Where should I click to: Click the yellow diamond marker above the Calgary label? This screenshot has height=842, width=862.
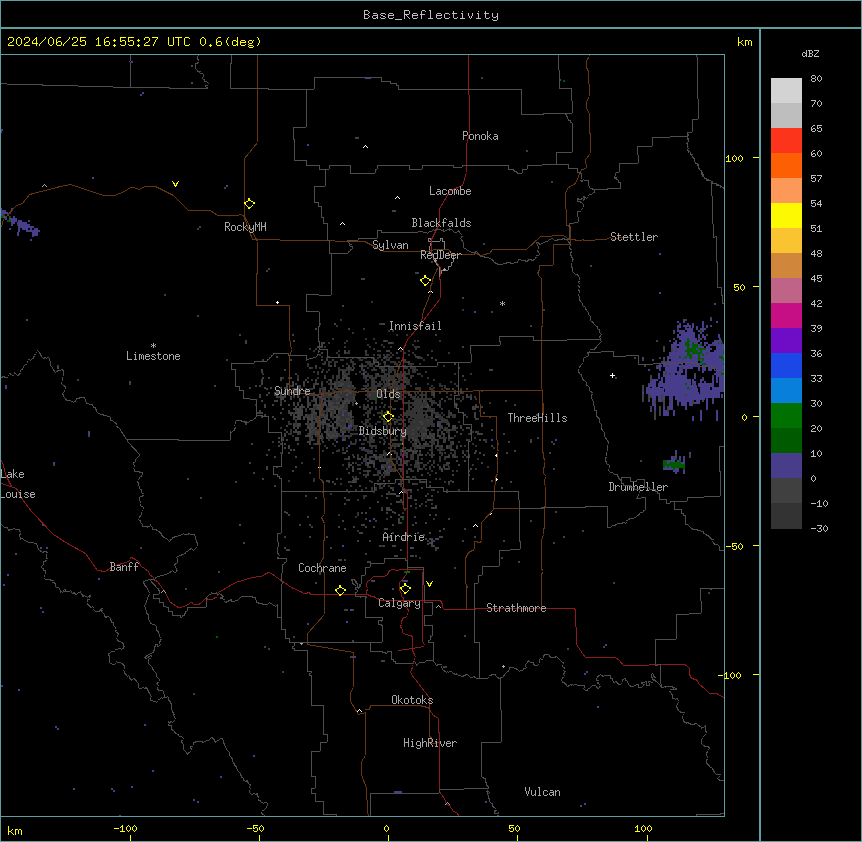[x=406, y=589]
